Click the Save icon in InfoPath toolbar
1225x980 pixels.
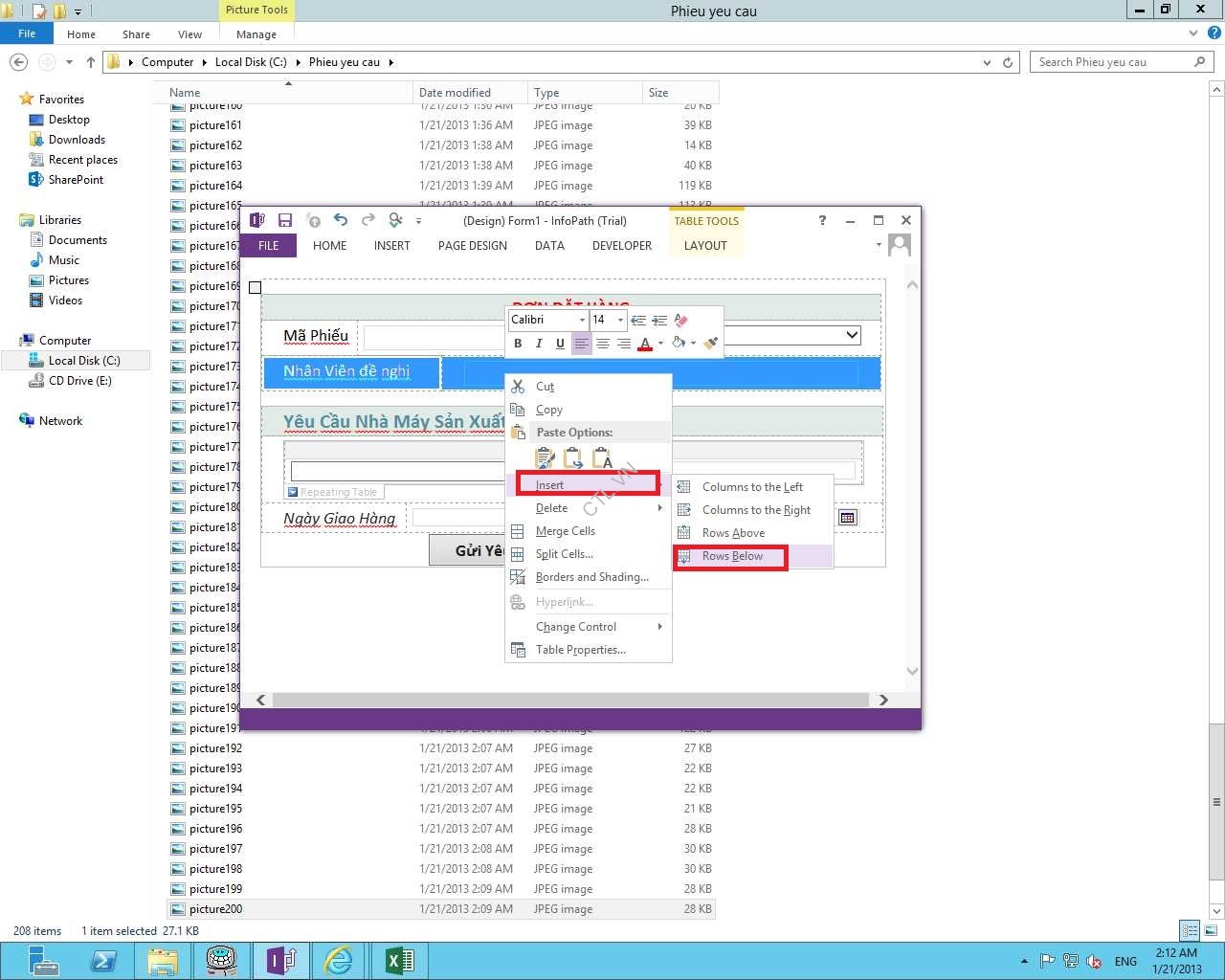pyautogui.click(x=284, y=220)
